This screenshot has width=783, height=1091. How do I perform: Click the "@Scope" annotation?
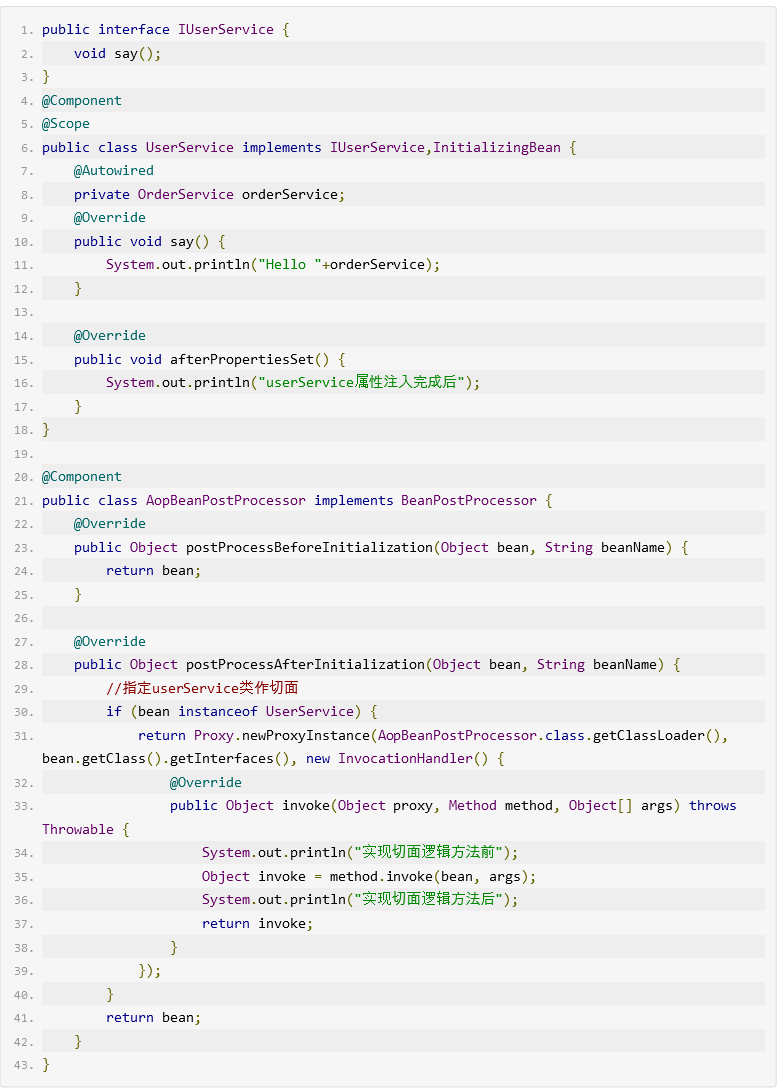coord(65,123)
